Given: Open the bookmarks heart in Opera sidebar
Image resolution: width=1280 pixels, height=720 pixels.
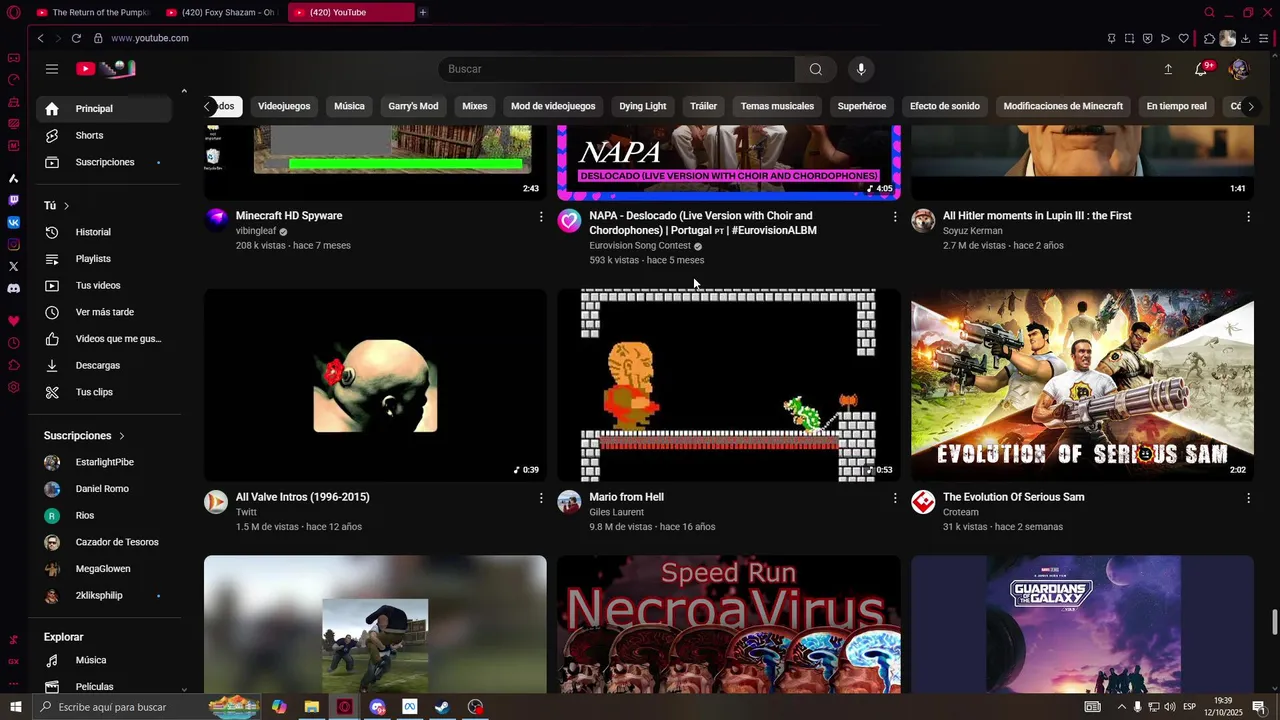Looking at the screenshot, I should point(13,321).
